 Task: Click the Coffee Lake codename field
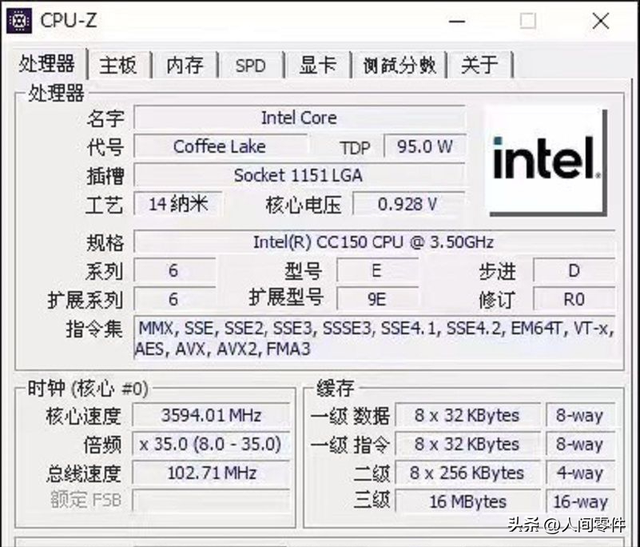tap(220, 146)
